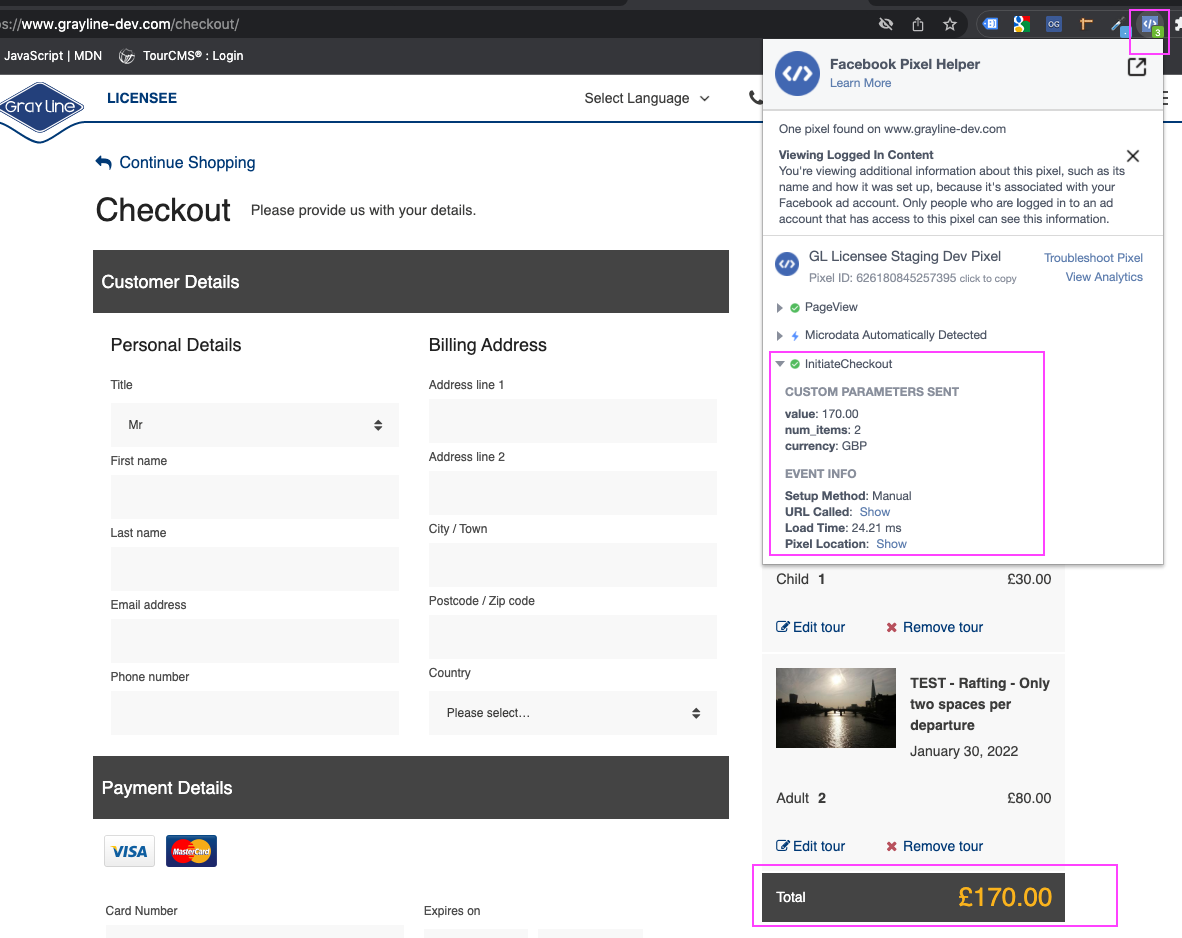Open the orange ruler extension icon
This screenshot has width=1182, height=938.
(1086, 24)
